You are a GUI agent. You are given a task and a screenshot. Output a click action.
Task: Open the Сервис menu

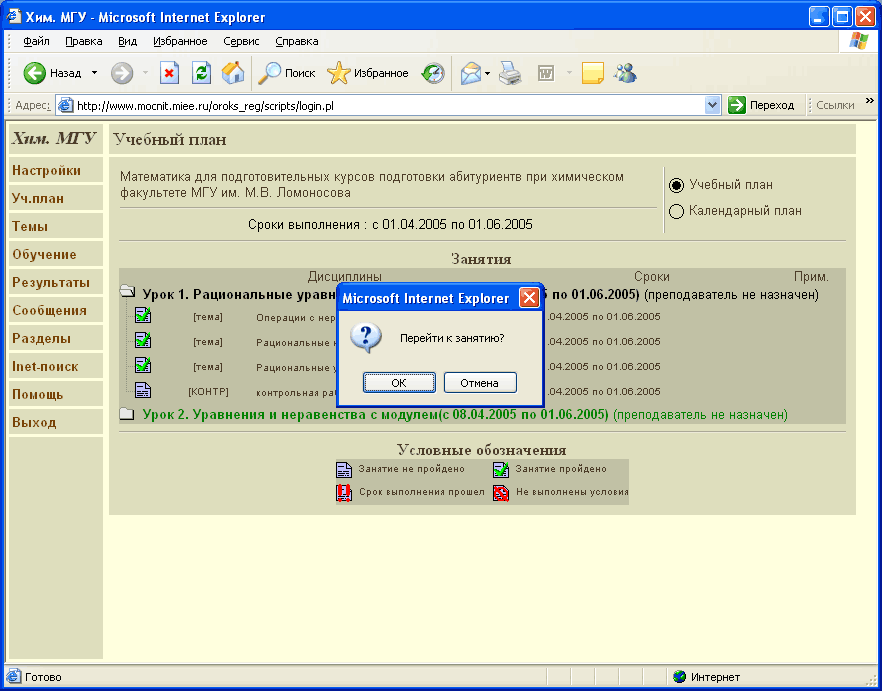coord(241,42)
